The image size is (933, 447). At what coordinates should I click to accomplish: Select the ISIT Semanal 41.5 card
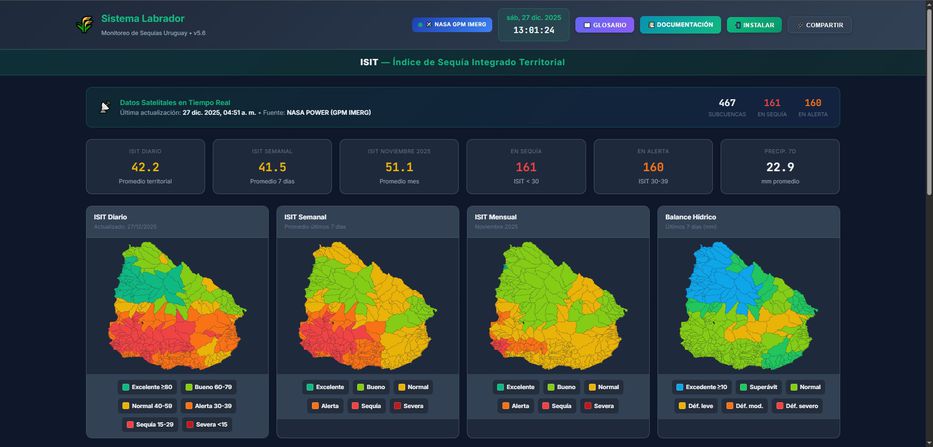[x=272, y=166]
